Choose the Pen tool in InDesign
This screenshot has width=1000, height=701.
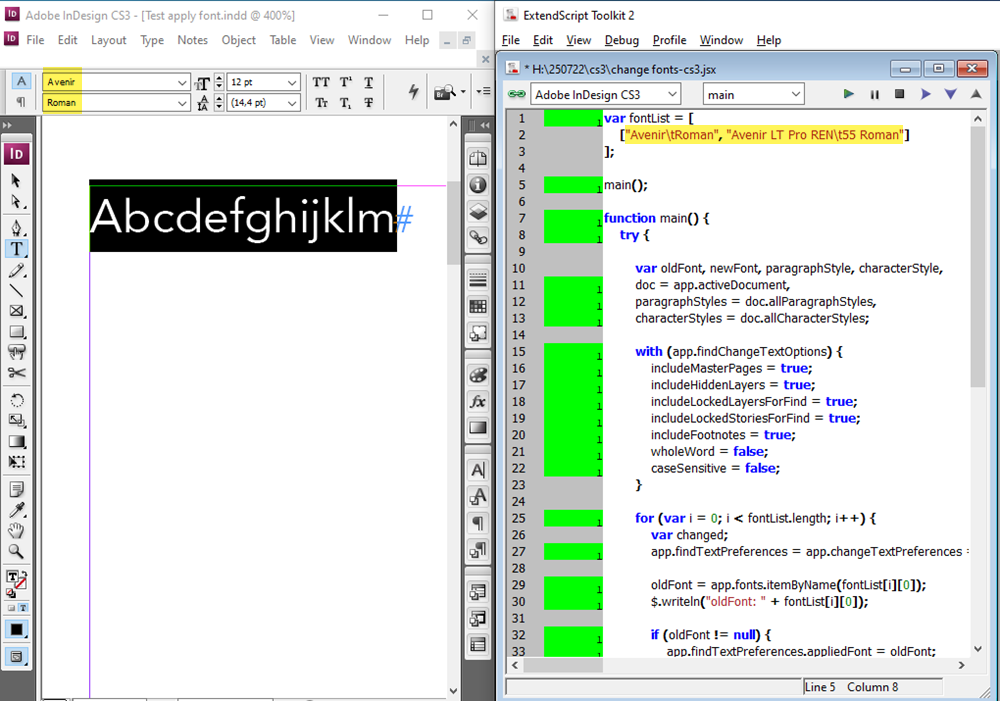[16, 228]
